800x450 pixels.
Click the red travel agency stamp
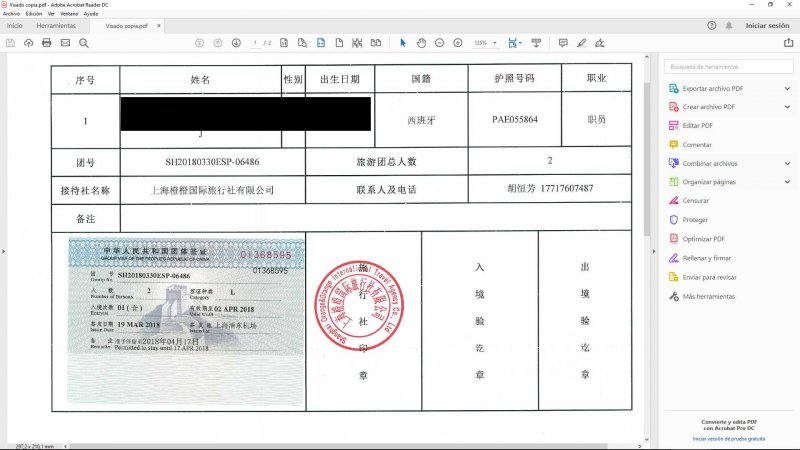click(x=359, y=306)
